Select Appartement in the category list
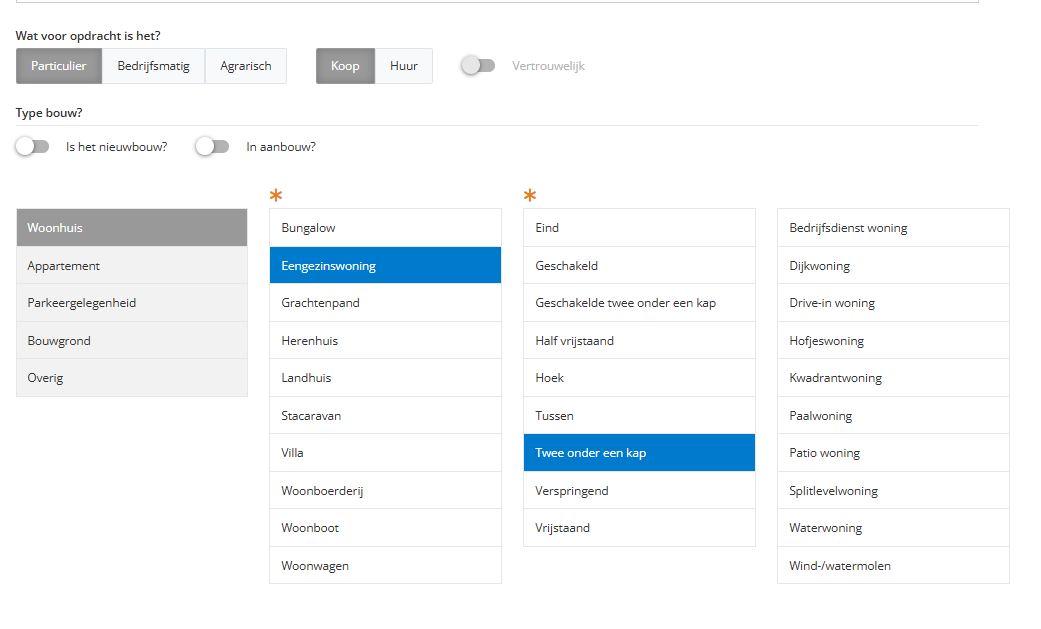The height and width of the screenshot is (629, 1041). pos(132,266)
